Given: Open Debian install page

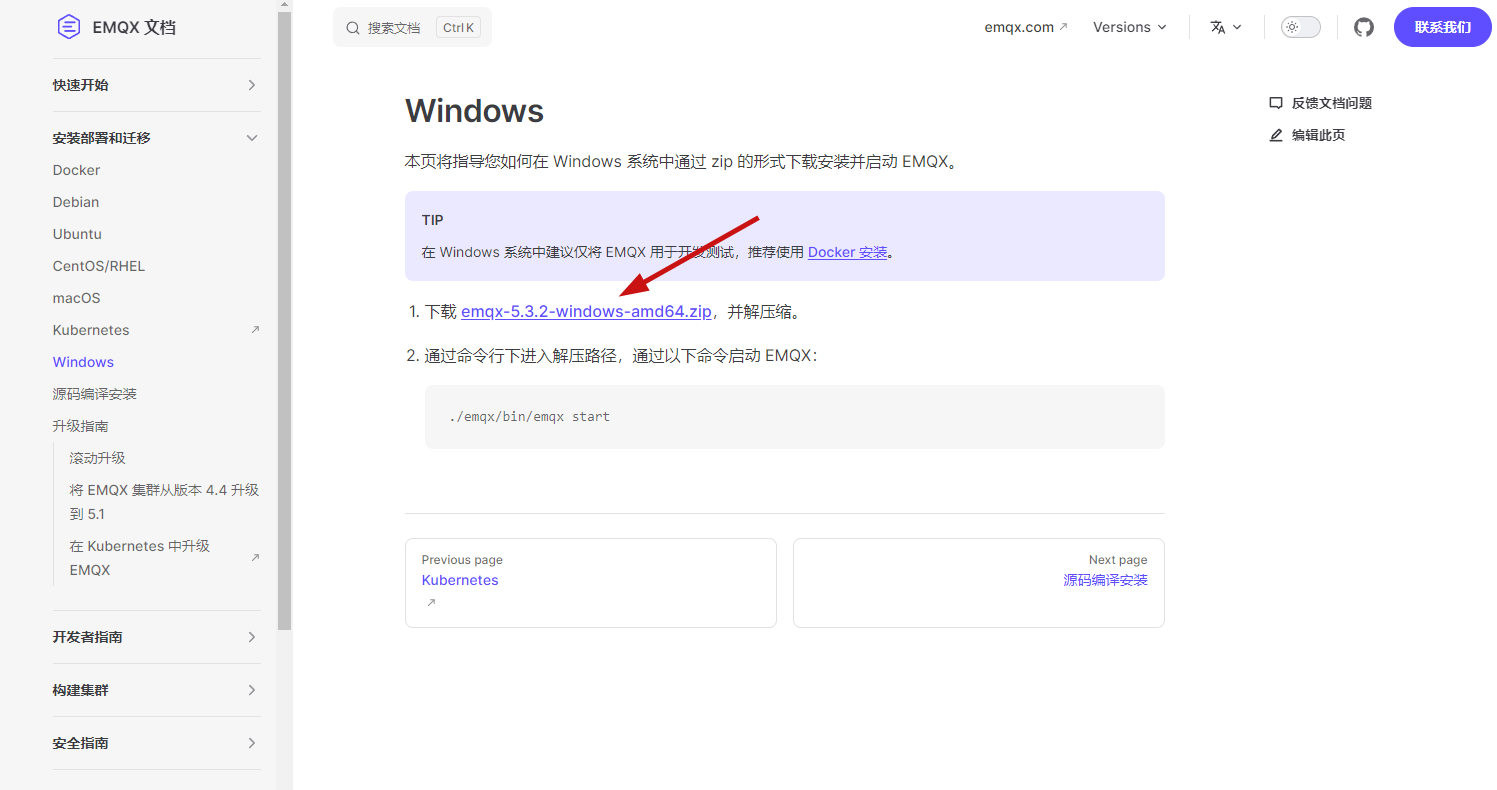Looking at the screenshot, I should pyautogui.click(x=76, y=202).
